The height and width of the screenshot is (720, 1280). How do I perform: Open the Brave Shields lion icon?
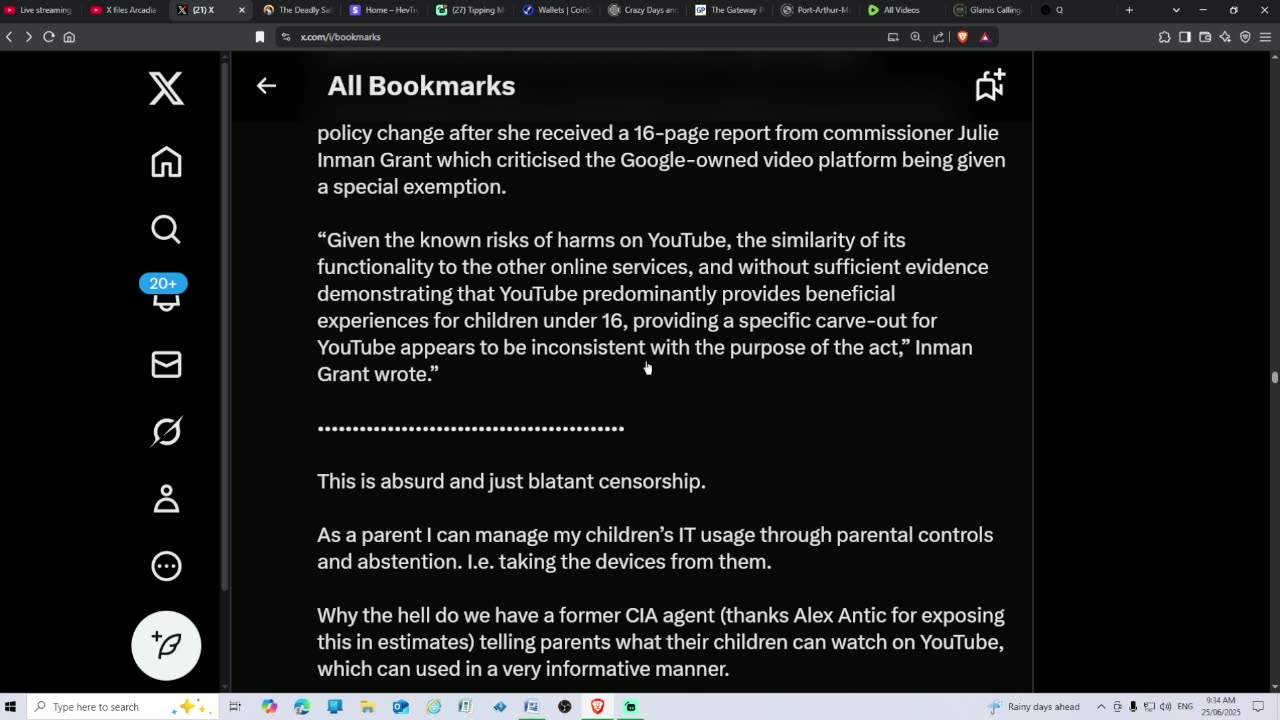[962, 37]
